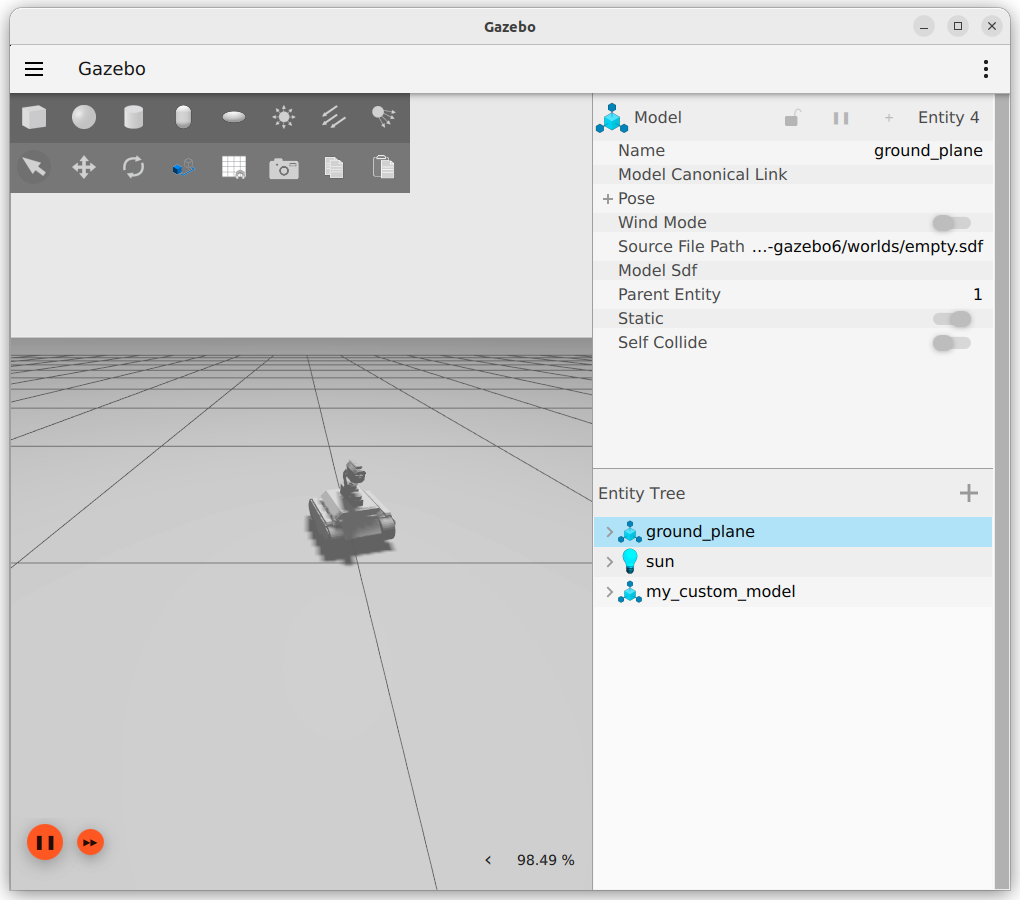Toggle the Static switch
Viewport: 1020px width, 900px height.
[952, 319]
